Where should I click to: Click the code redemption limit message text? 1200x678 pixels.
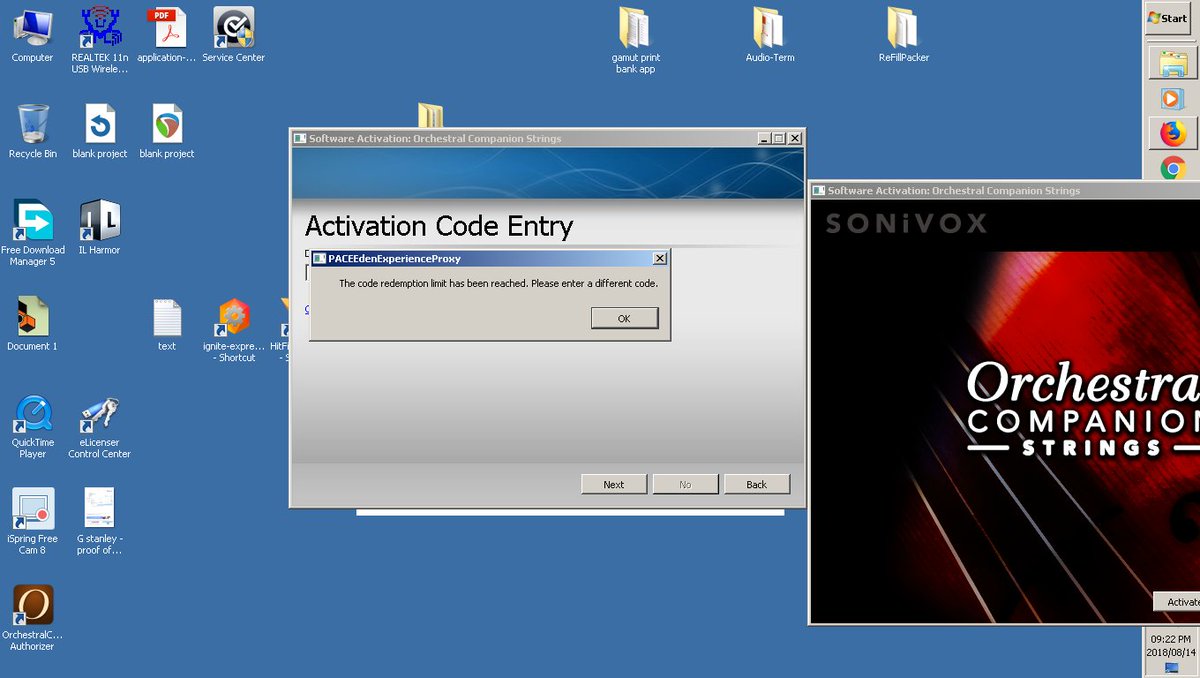[498, 284]
